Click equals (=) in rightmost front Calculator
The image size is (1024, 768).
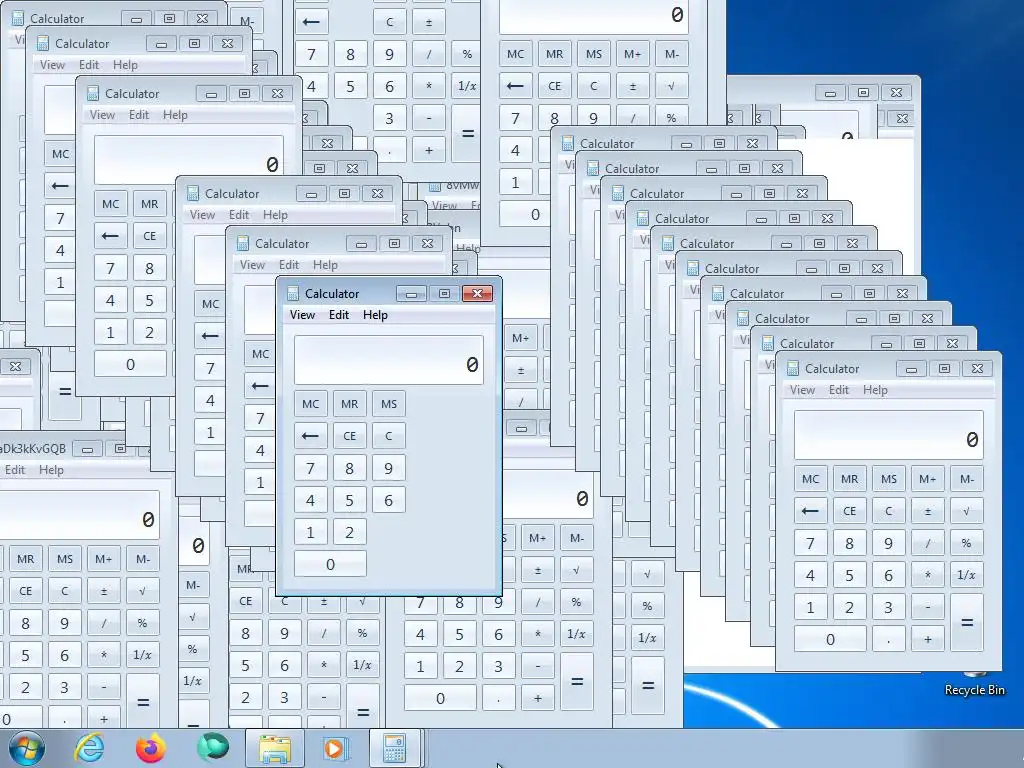click(x=967, y=623)
